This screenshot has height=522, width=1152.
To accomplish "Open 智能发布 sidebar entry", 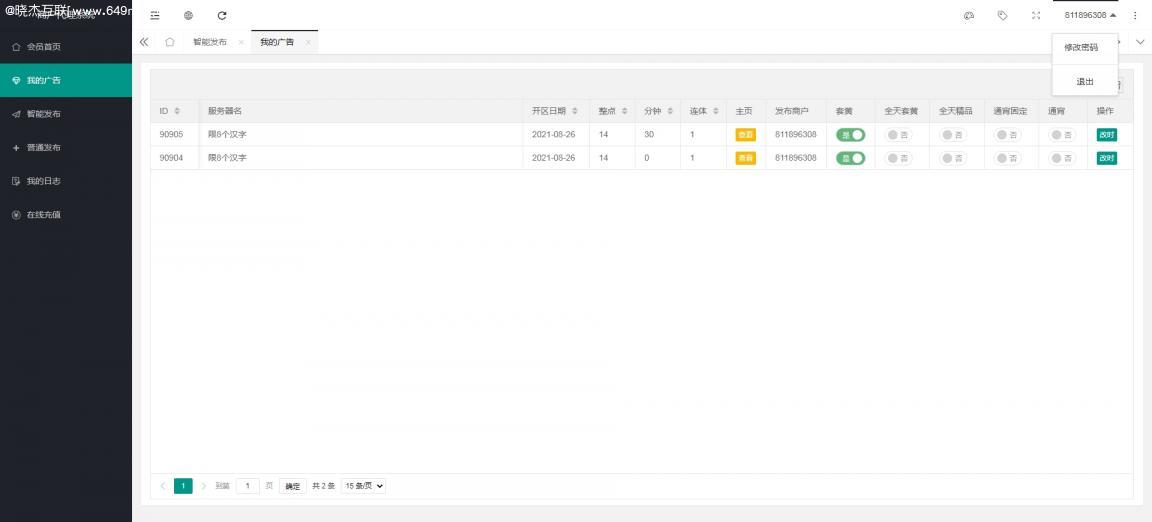I will (x=66, y=114).
